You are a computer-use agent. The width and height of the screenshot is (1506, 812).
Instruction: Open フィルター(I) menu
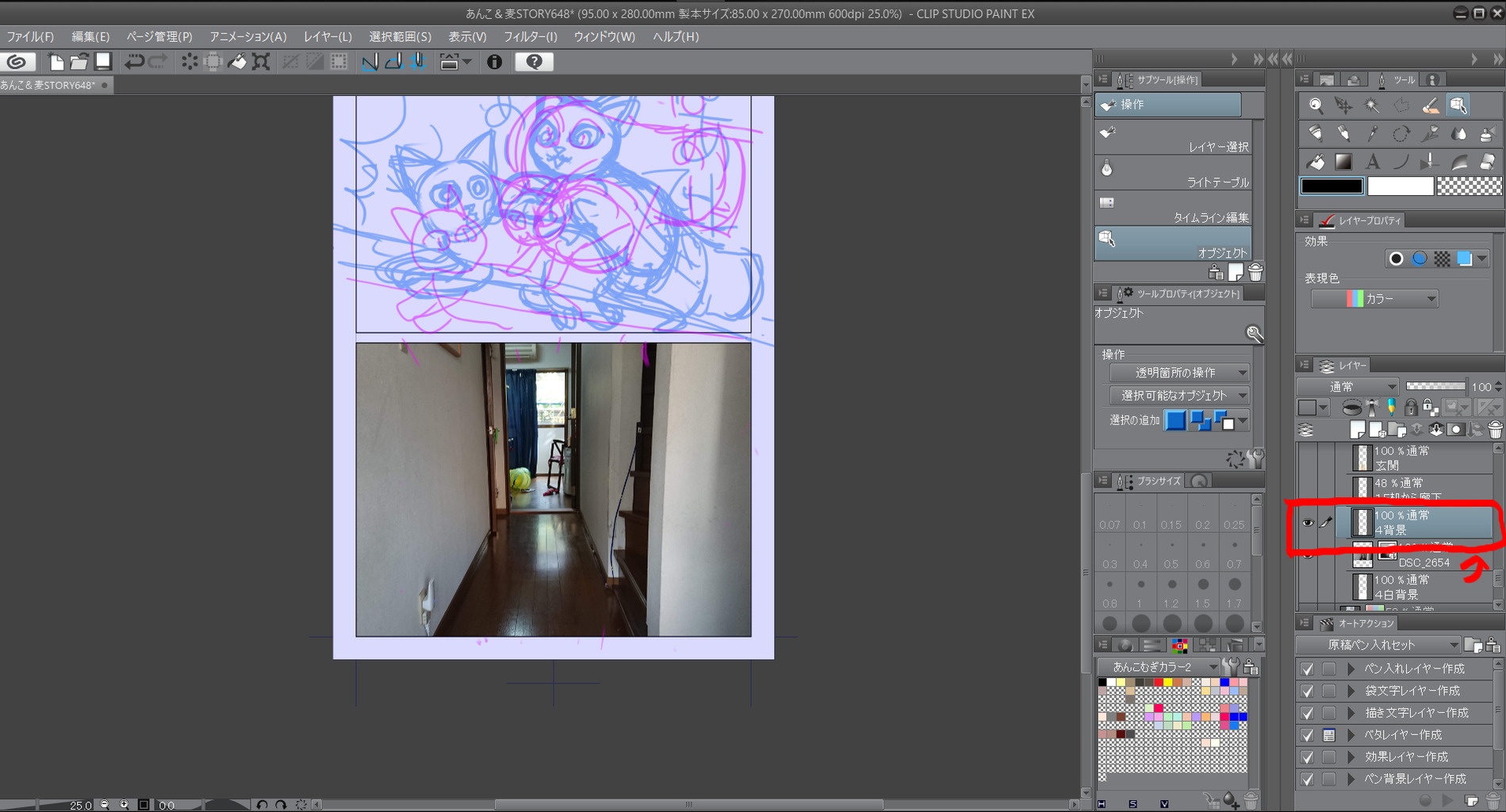tap(531, 36)
